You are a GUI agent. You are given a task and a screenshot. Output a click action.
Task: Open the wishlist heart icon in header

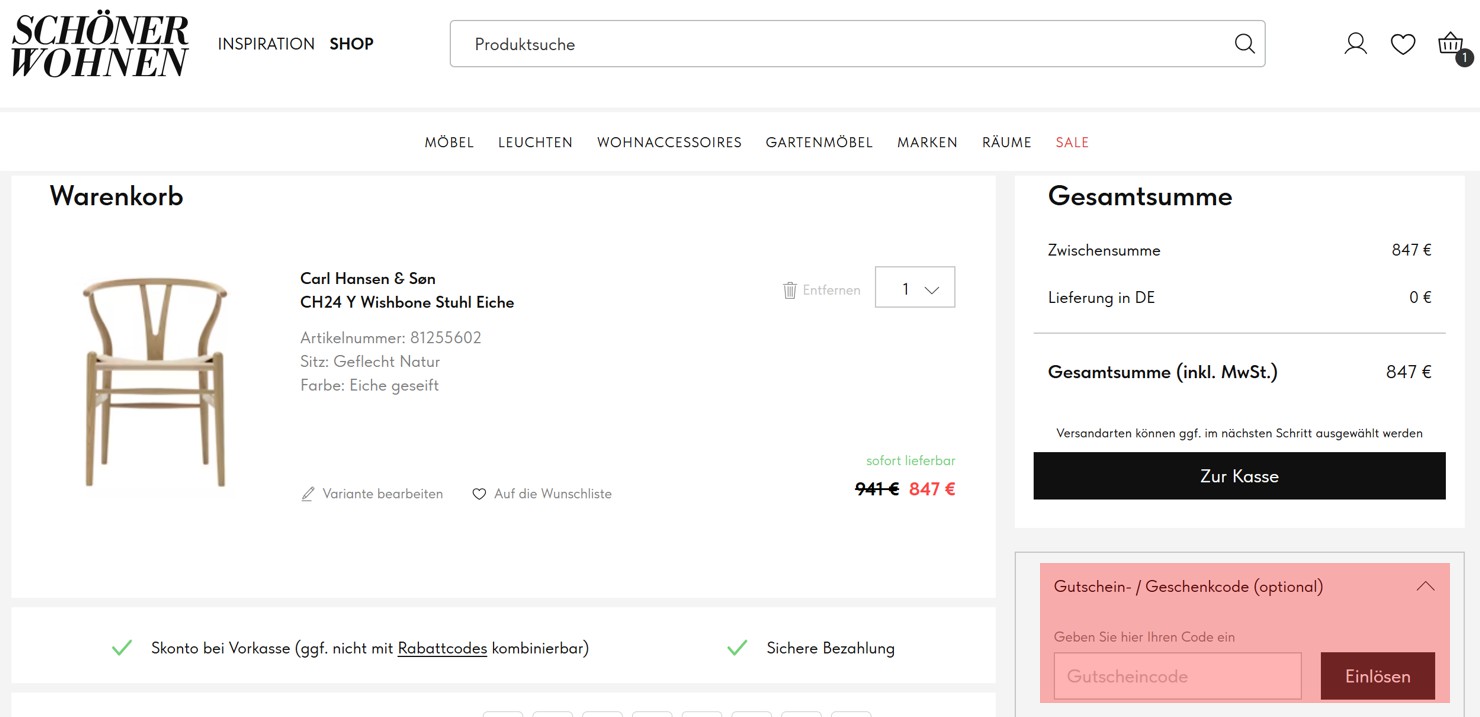(x=1403, y=44)
